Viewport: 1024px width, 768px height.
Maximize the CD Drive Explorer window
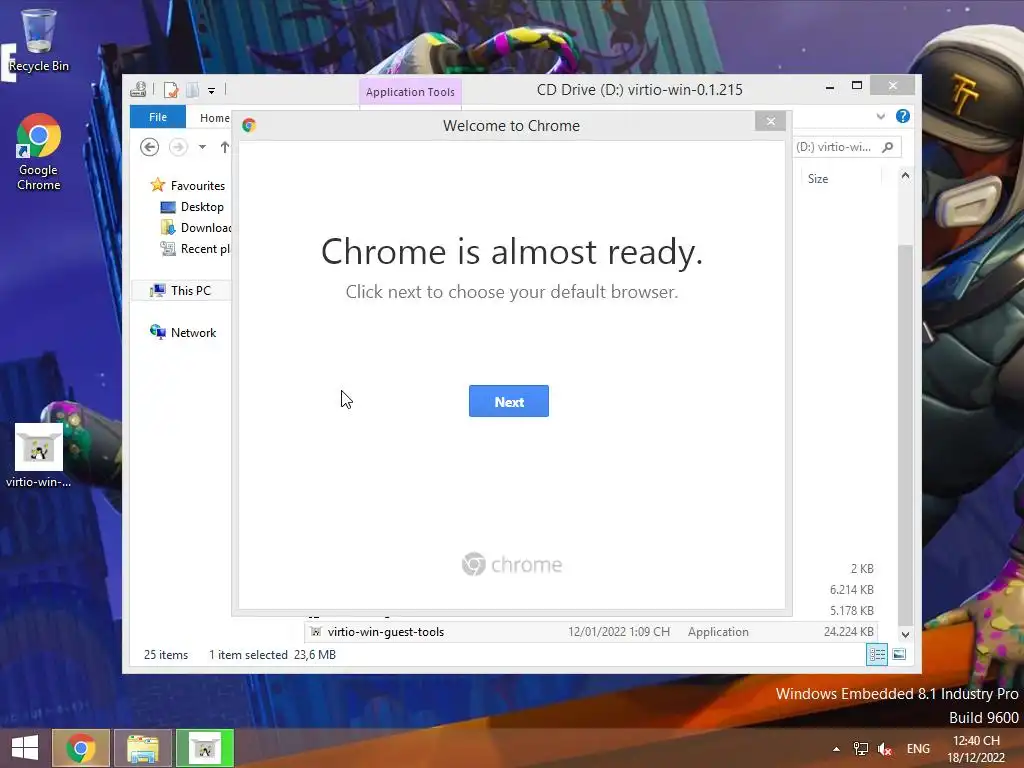pyautogui.click(x=857, y=86)
